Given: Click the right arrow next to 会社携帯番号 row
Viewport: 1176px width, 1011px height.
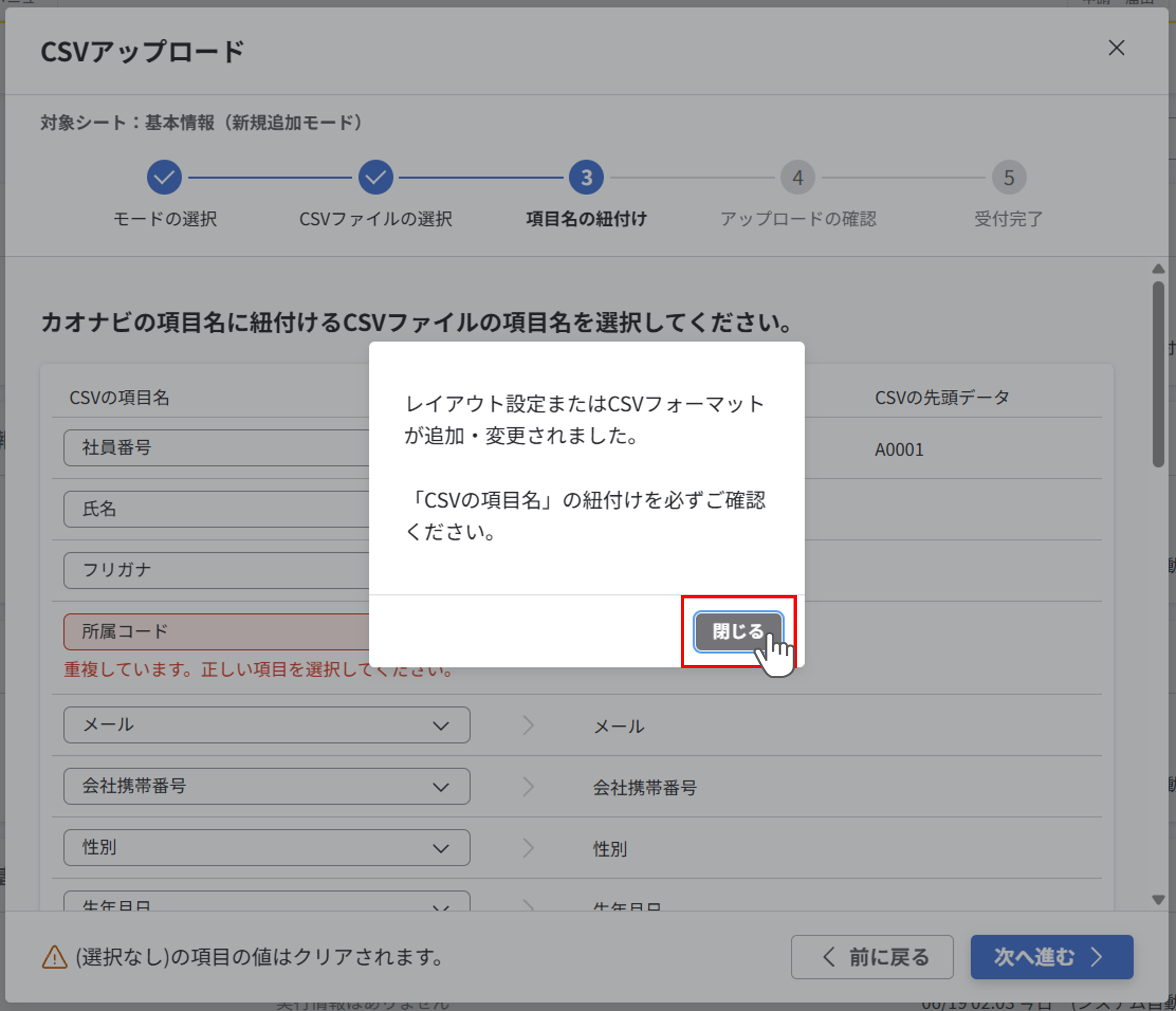Looking at the screenshot, I should (x=528, y=786).
